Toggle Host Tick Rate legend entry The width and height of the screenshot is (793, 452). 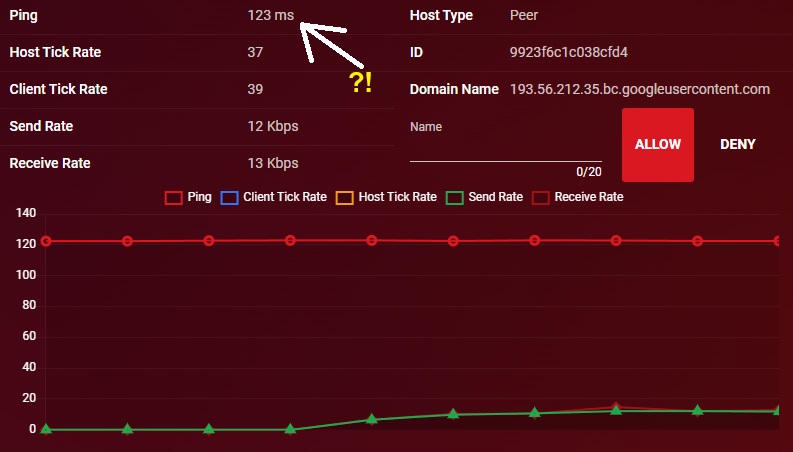point(387,197)
